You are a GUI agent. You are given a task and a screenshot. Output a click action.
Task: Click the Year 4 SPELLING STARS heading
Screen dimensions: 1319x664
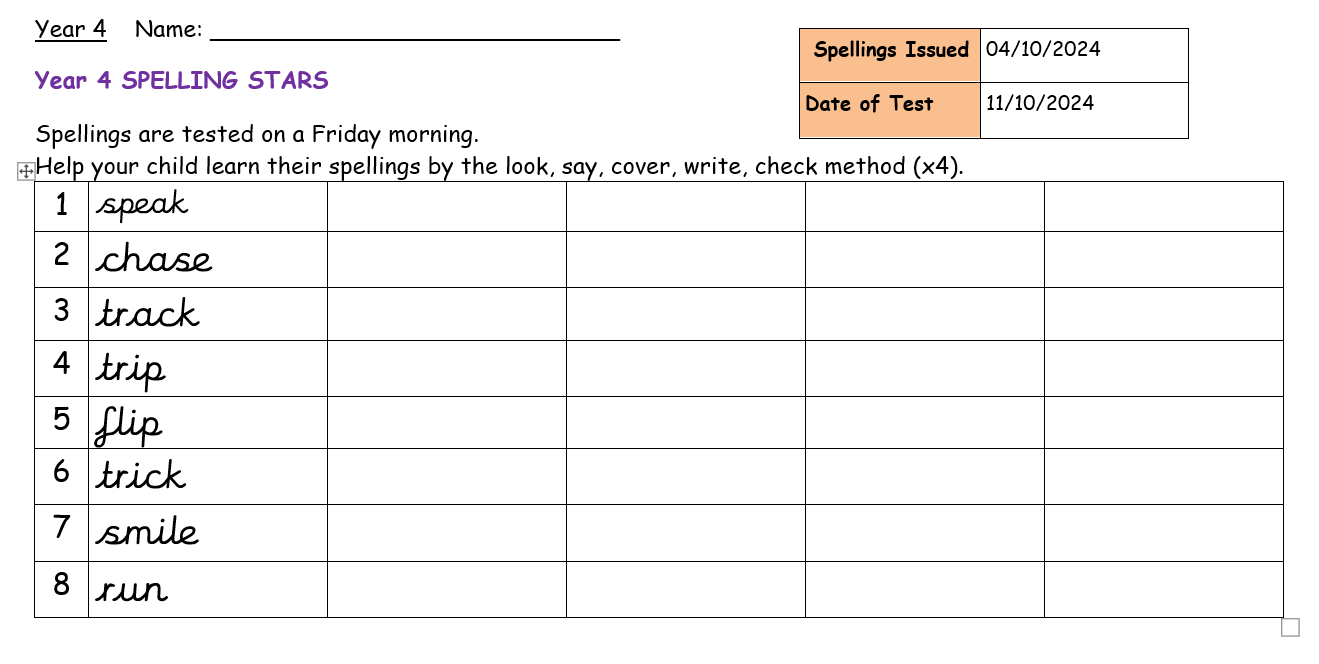tap(181, 81)
